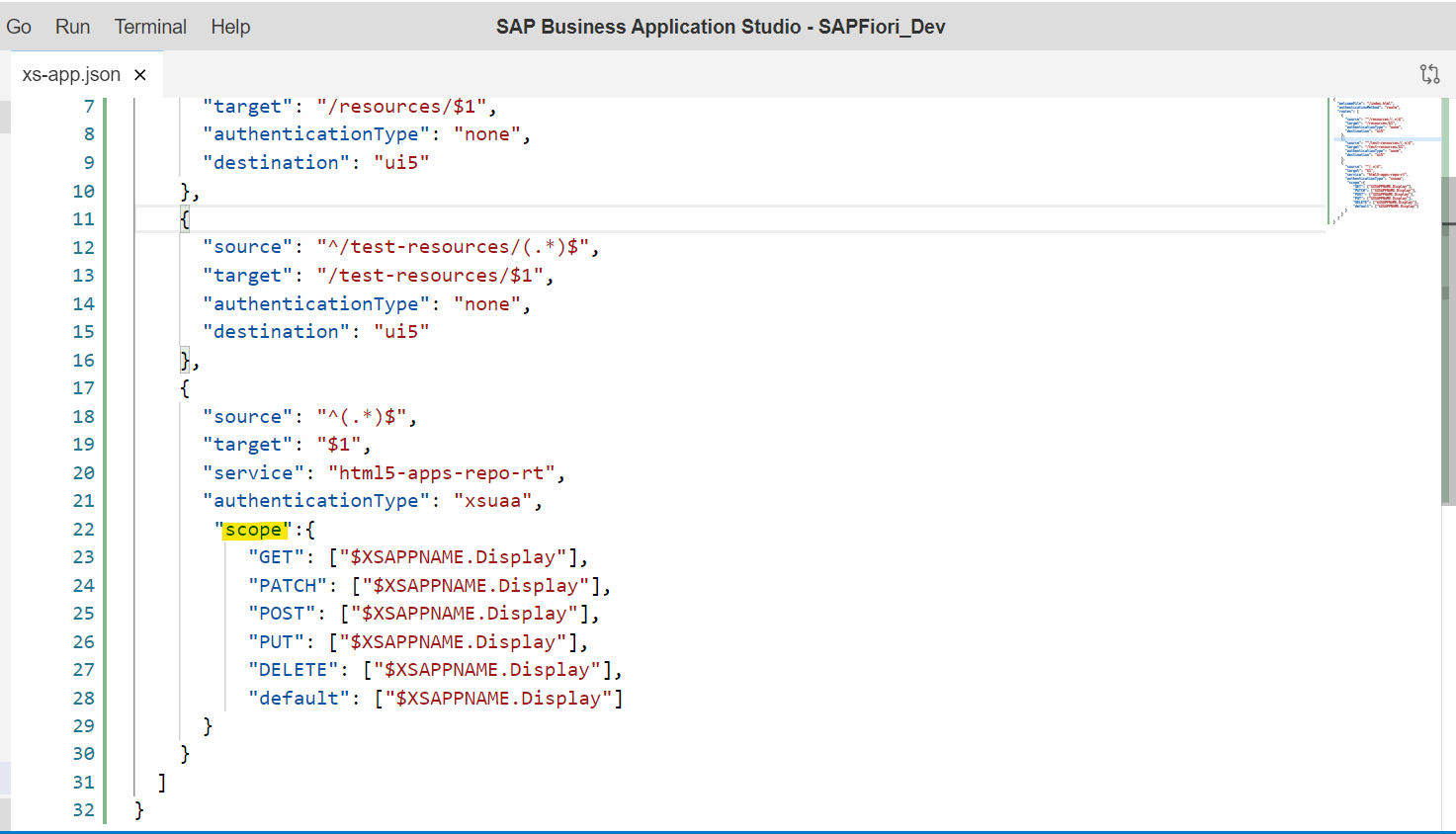Click line number 17 in gutter
The image size is (1456, 834).
coord(83,388)
